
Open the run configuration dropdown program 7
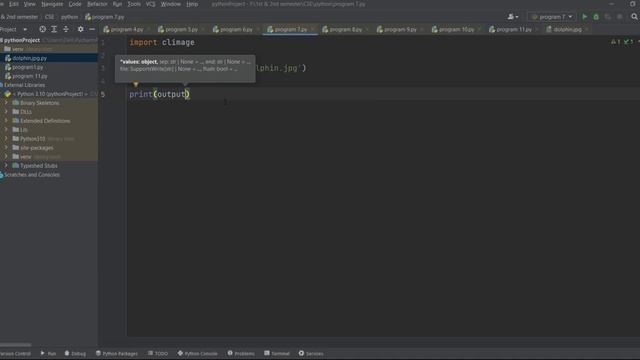click(x=551, y=17)
